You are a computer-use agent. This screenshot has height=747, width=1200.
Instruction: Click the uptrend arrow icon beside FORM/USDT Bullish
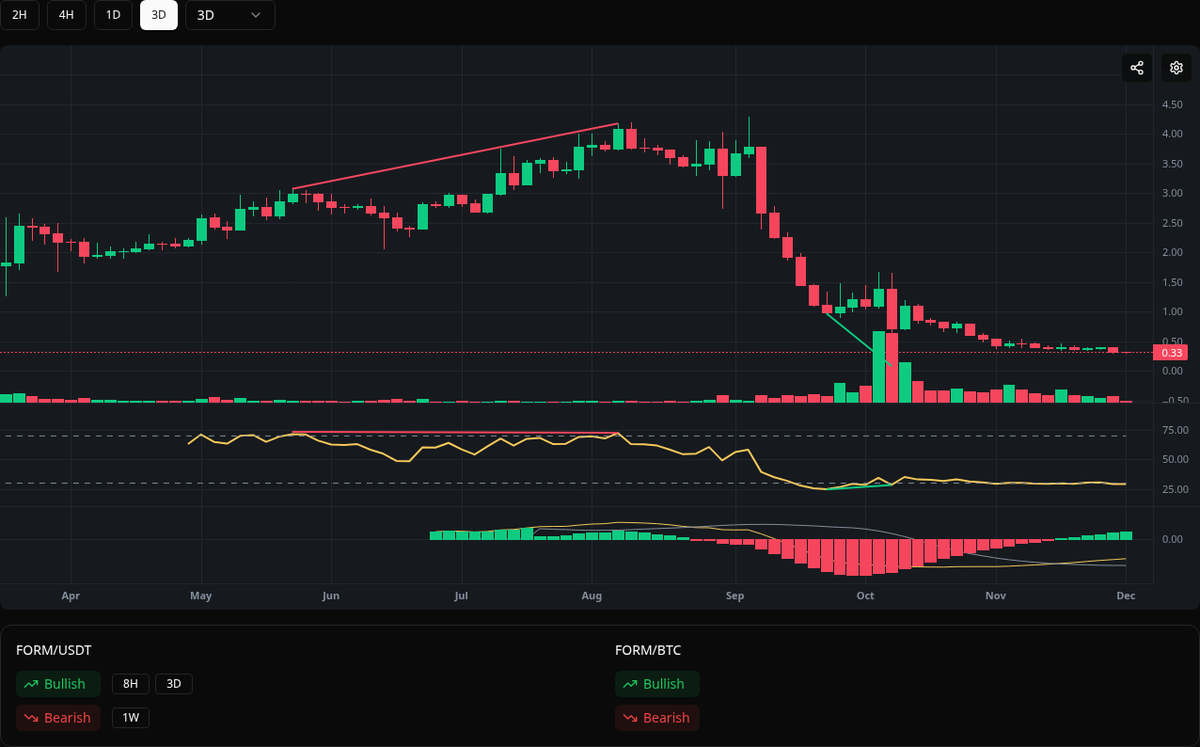point(31,683)
